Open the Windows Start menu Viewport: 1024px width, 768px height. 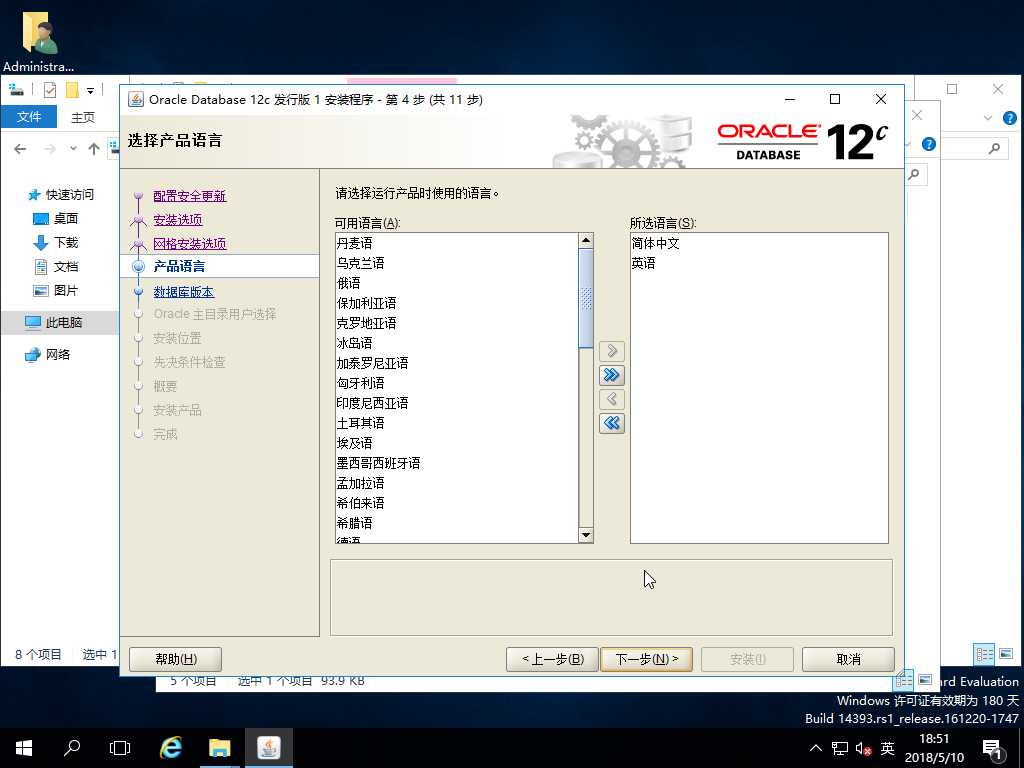(24, 748)
